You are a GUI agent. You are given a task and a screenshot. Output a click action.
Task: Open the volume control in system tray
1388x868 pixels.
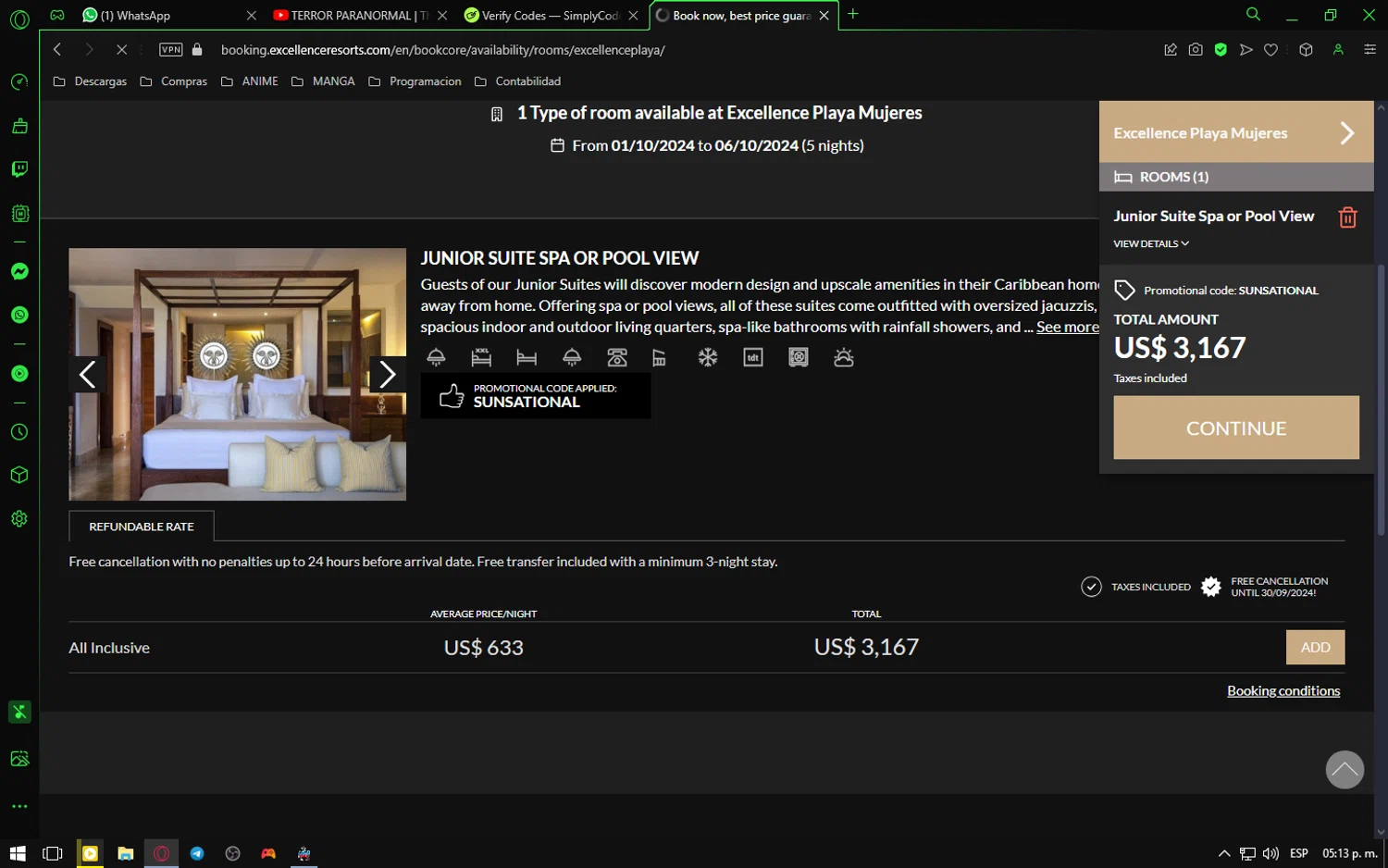[x=1270, y=853]
